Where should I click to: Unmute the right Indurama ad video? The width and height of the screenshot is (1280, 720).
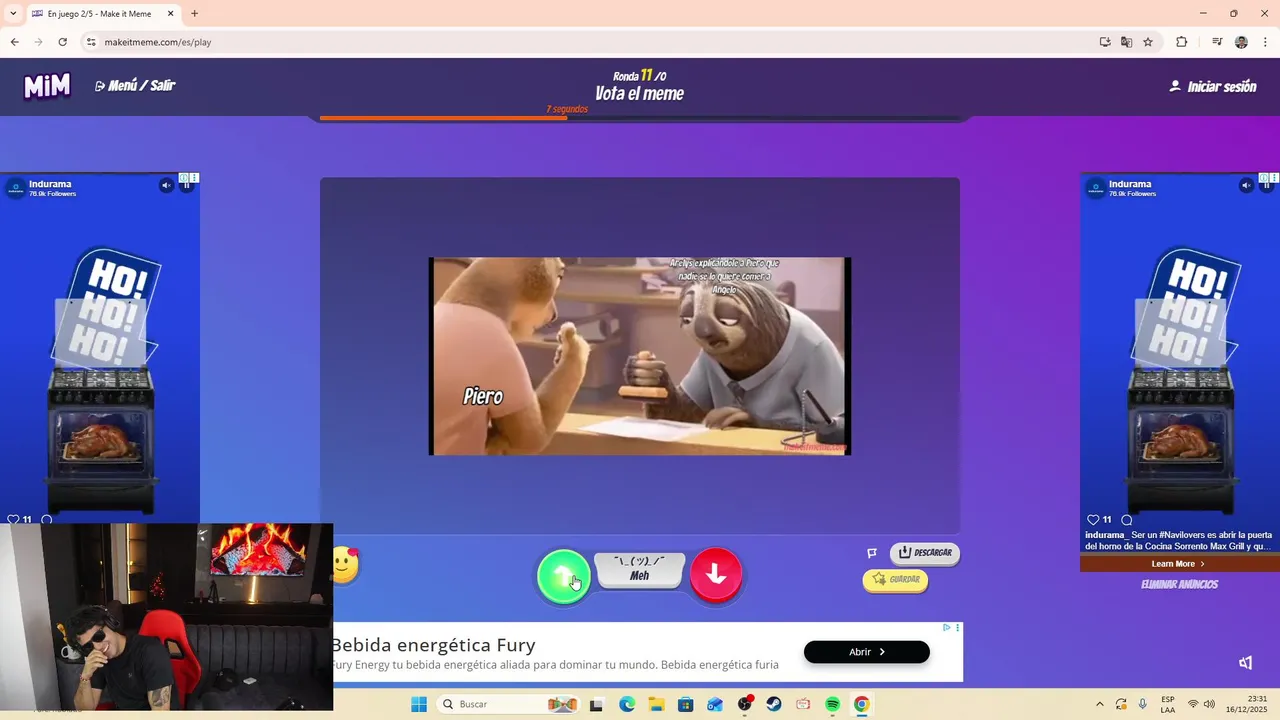pyautogui.click(x=1246, y=185)
